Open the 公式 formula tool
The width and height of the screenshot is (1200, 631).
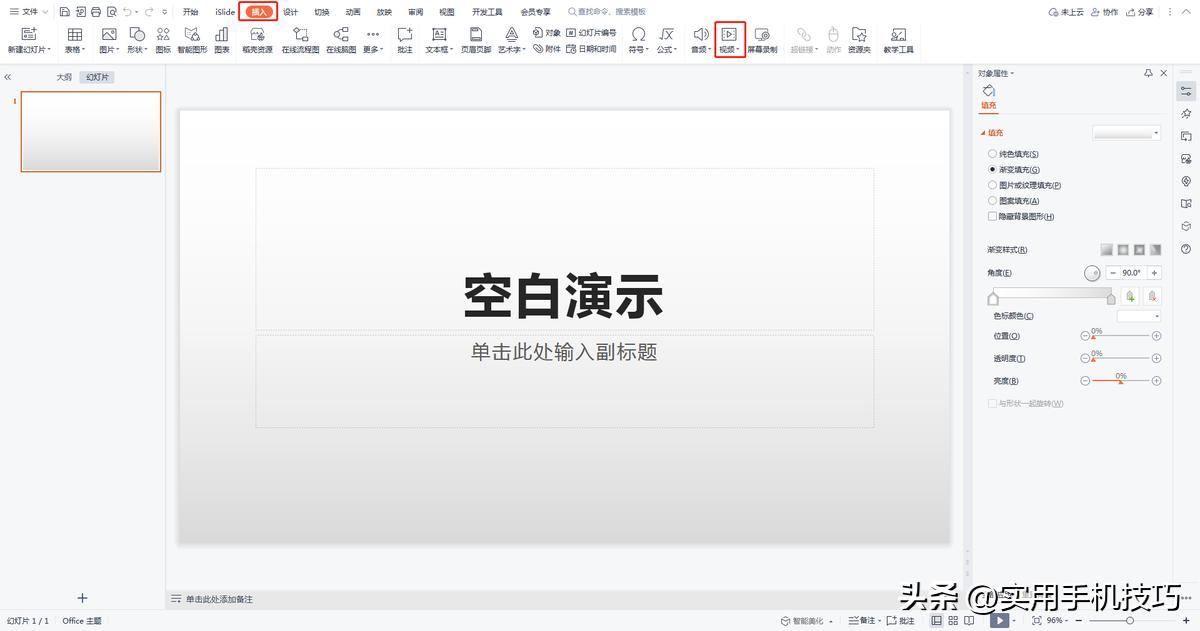pyautogui.click(x=666, y=40)
